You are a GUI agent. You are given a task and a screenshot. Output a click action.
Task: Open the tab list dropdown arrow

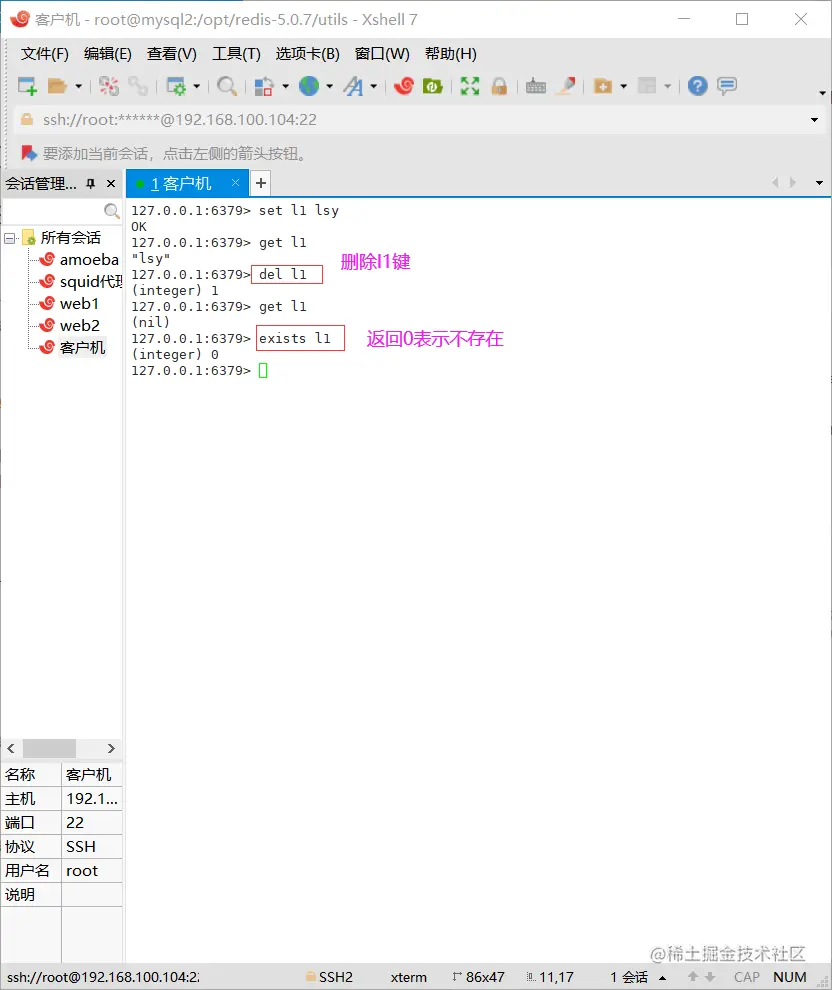pyautogui.click(x=819, y=183)
